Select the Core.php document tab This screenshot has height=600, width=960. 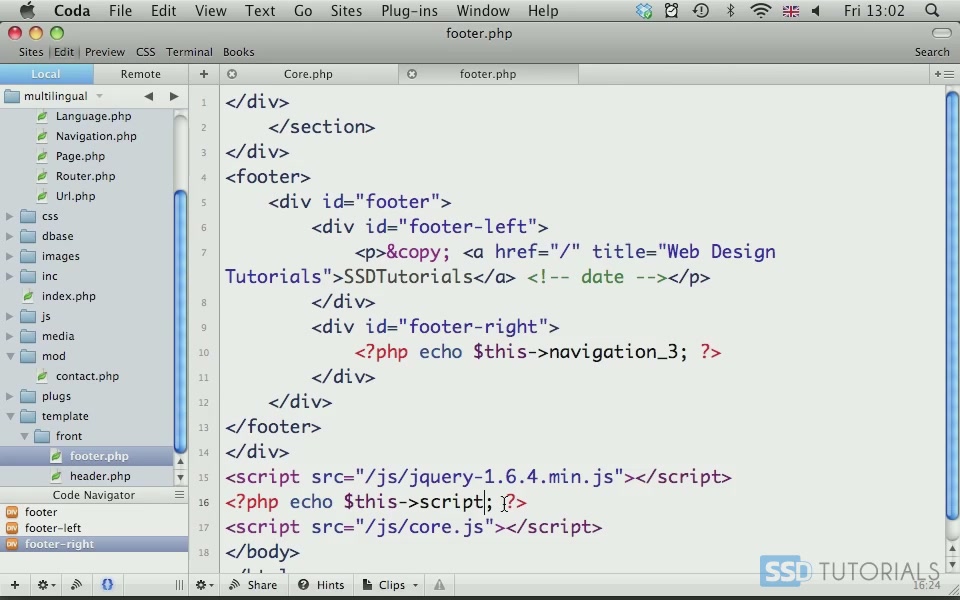308,74
